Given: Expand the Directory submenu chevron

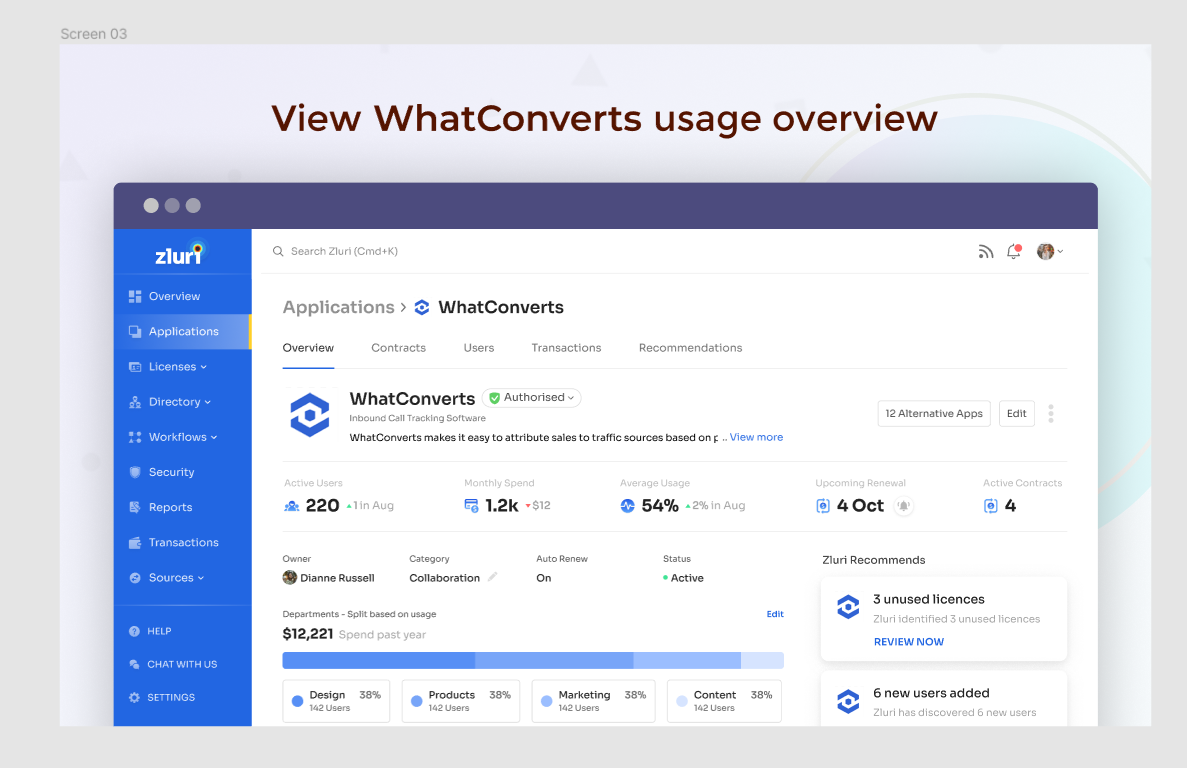Looking at the screenshot, I should coord(207,403).
